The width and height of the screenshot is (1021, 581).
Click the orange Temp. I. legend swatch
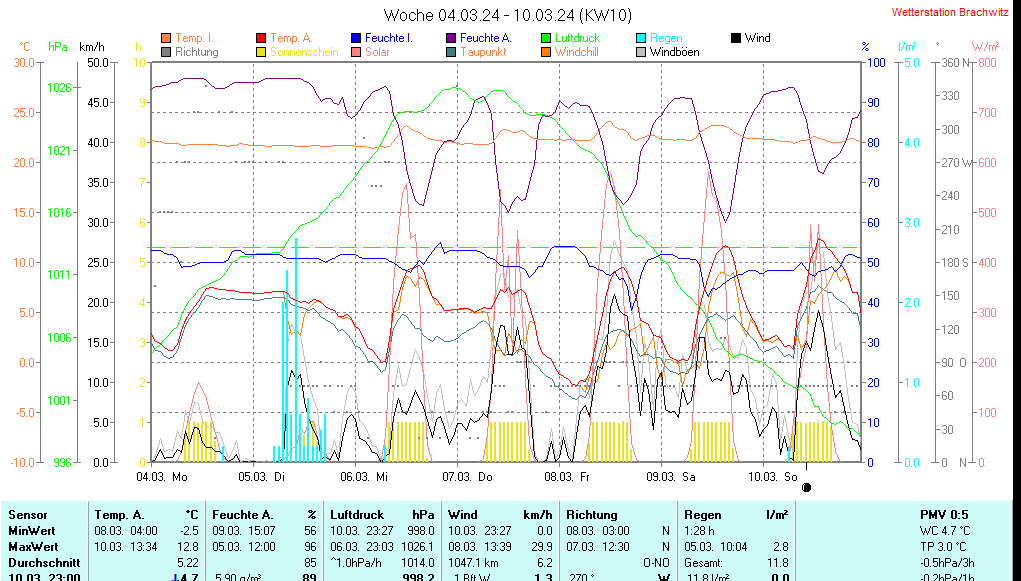click(x=166, y=38)
